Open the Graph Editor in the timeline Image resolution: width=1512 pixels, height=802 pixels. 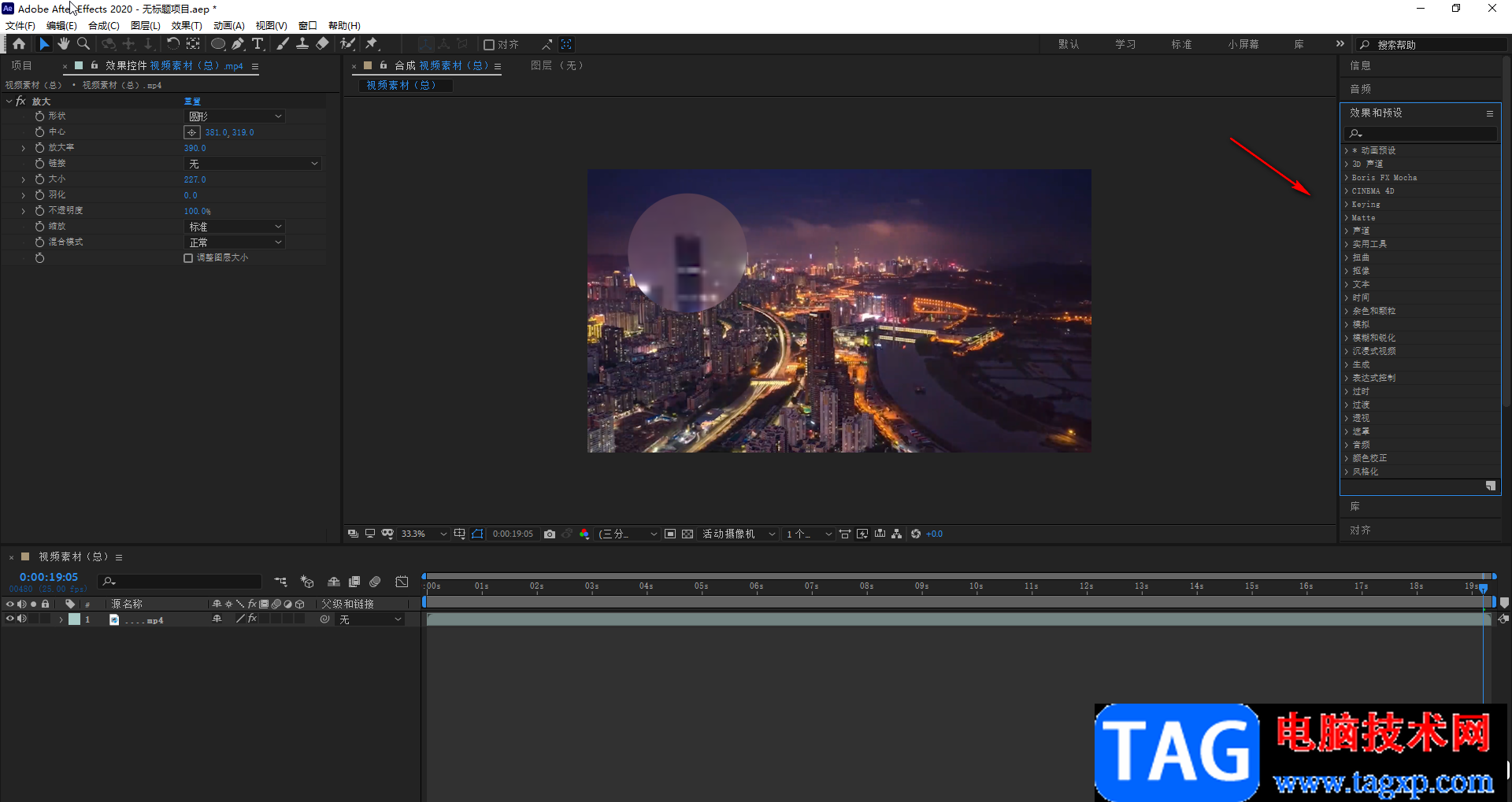pos(402,582)
